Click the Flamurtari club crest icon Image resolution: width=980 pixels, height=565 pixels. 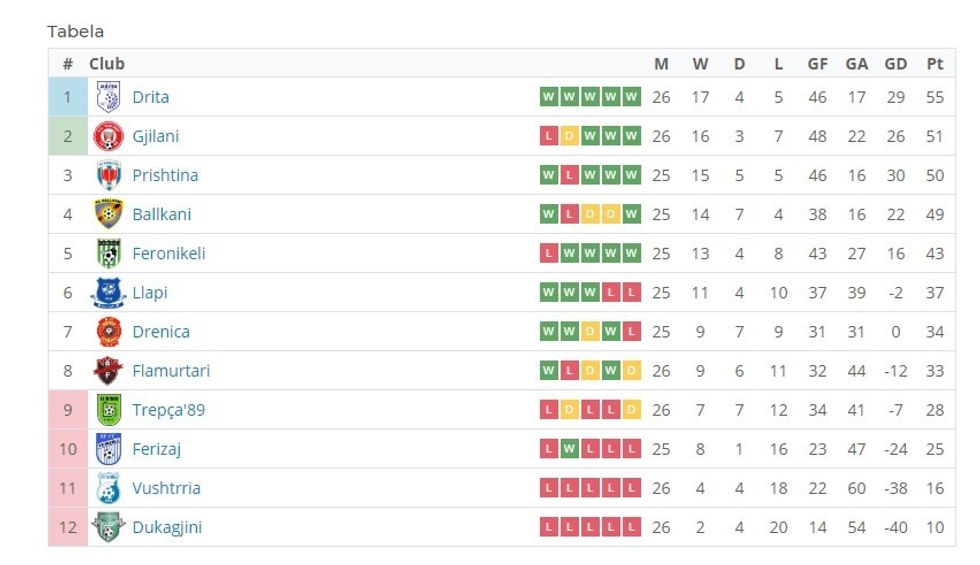[x=108, y=370]
